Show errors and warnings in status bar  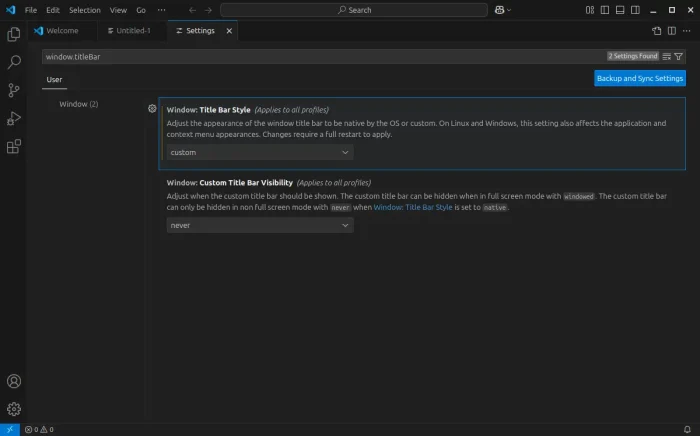[39, 429]
